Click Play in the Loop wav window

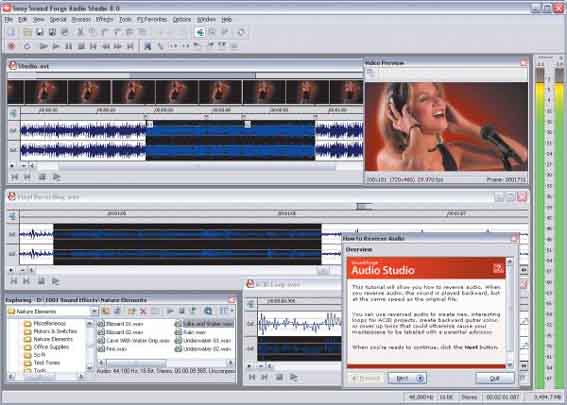click(294, 377)
